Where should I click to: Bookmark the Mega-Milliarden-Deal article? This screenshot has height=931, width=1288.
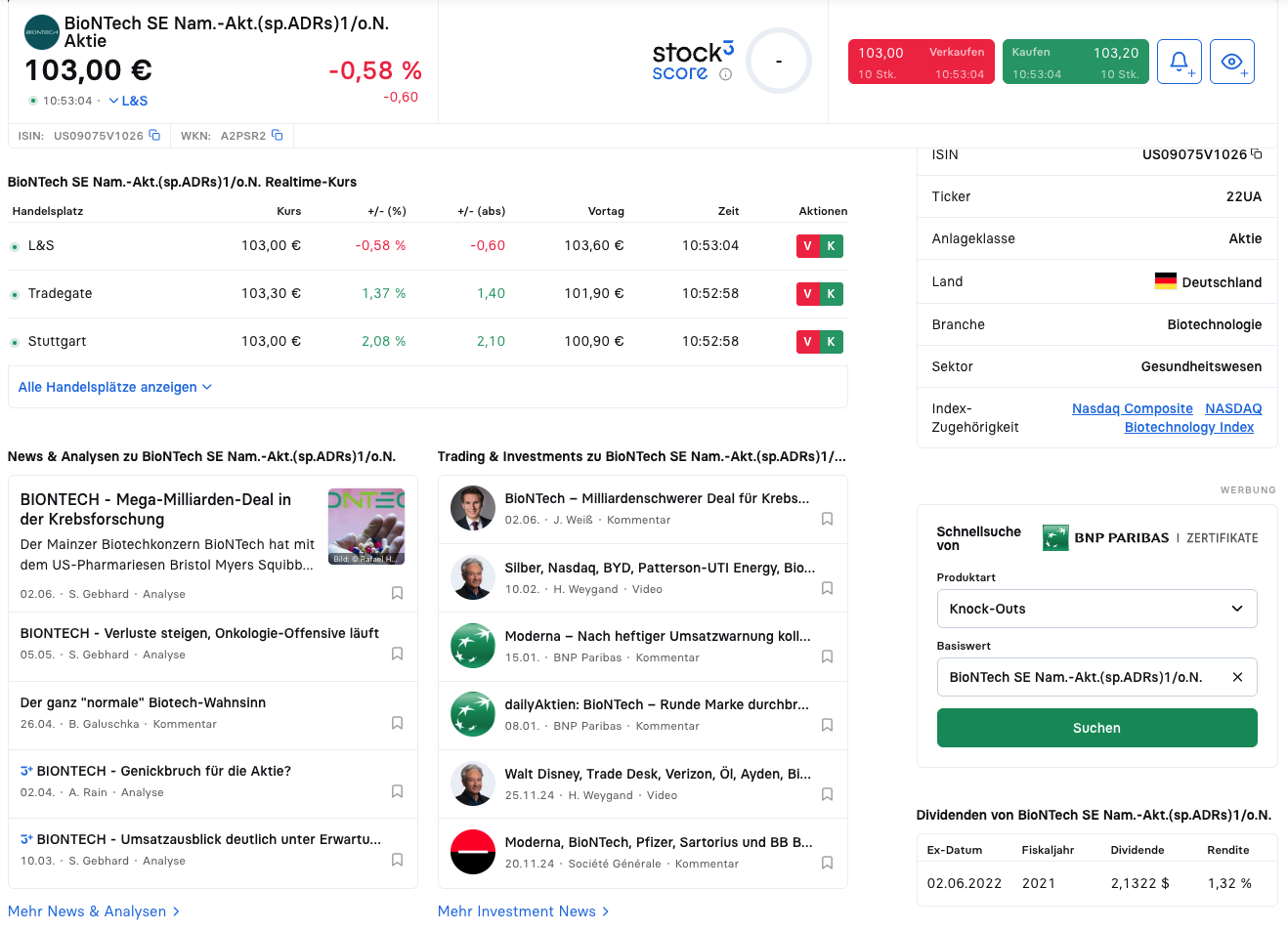point(397,593)
